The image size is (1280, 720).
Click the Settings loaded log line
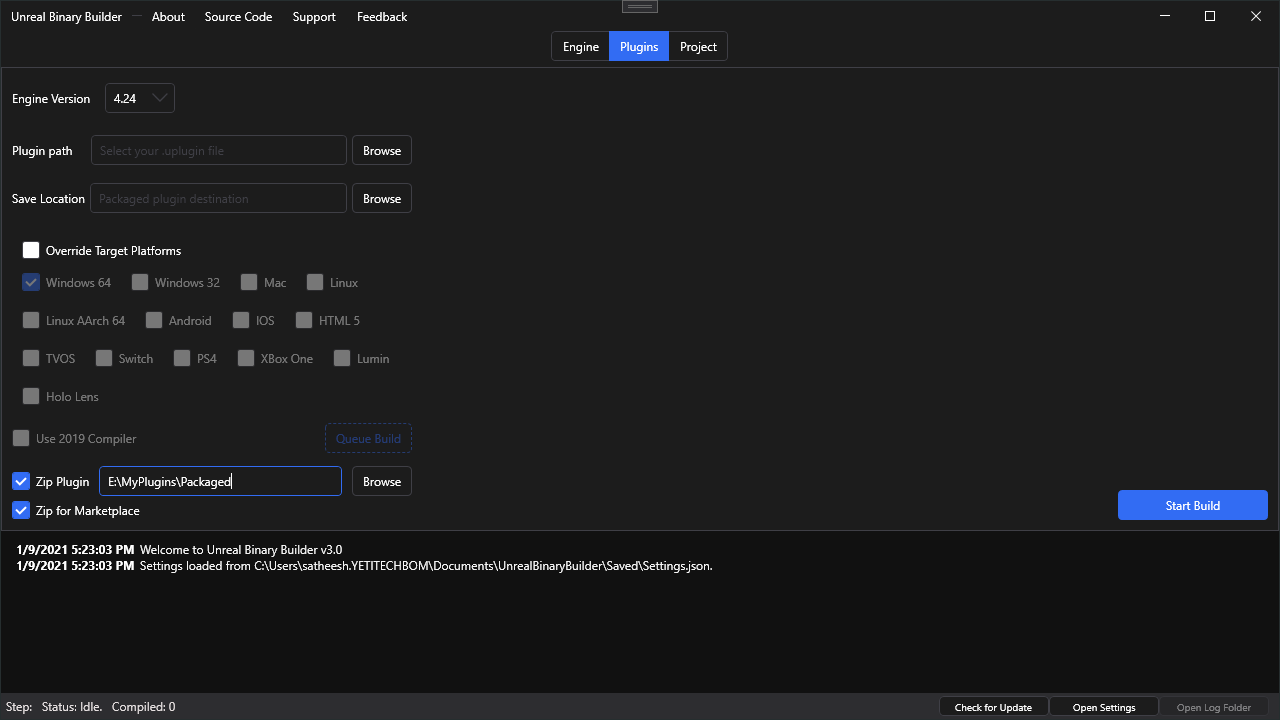pos(364,565)
